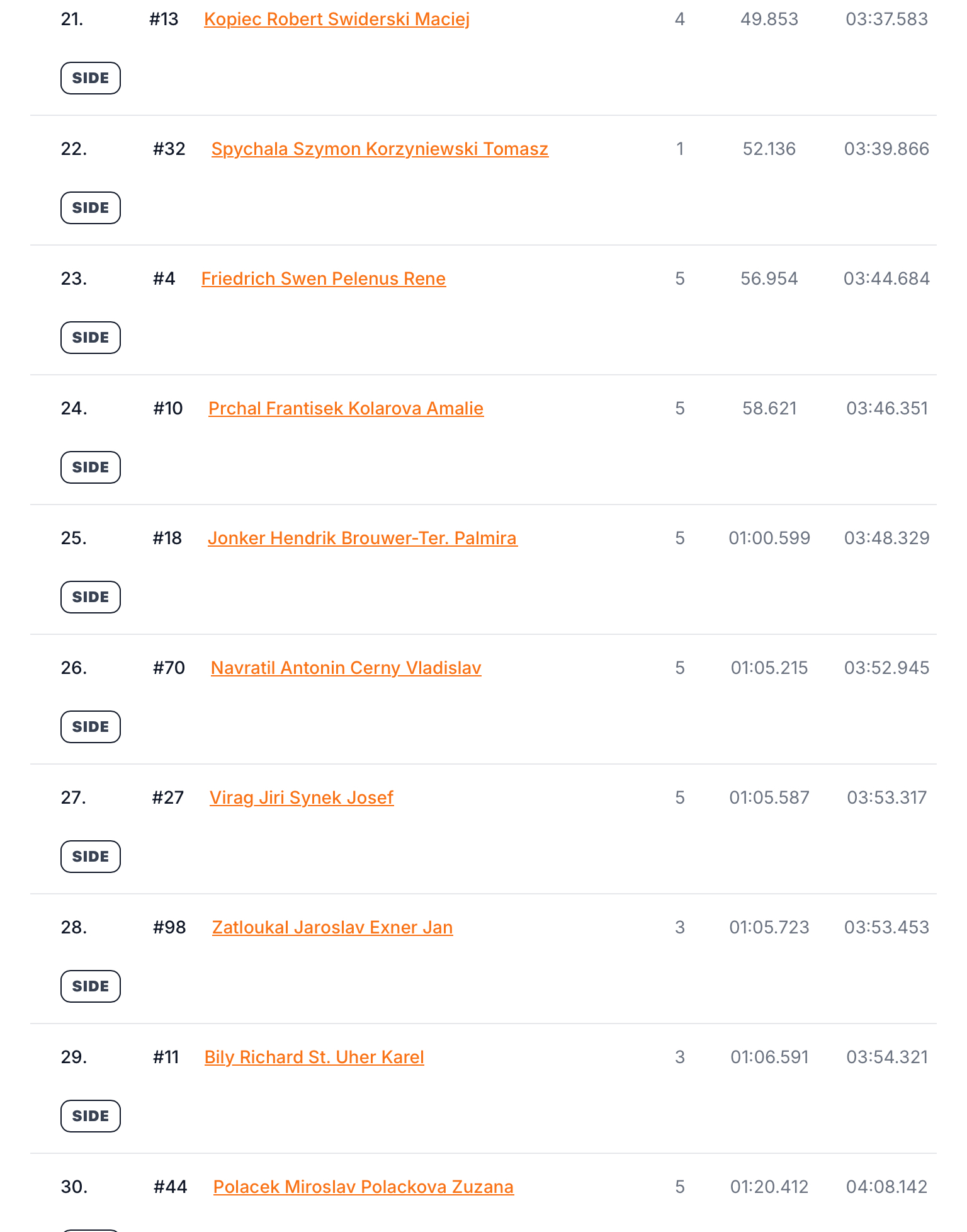Image resolution: width=967 pixels, height=1232 pixels.
Task: Click SIDE badge under position 26
Action: pos(91,727)
